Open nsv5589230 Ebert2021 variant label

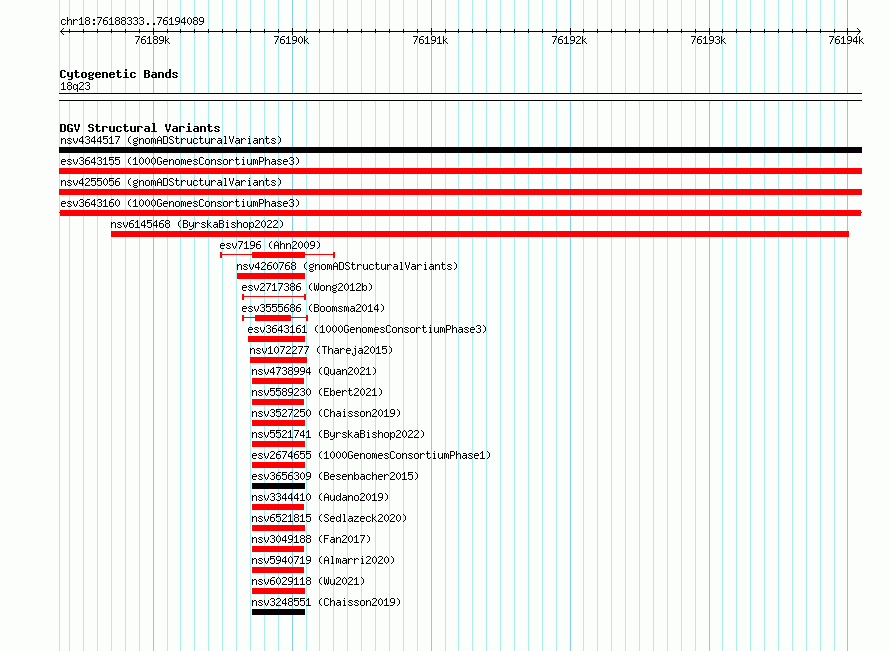317,392
